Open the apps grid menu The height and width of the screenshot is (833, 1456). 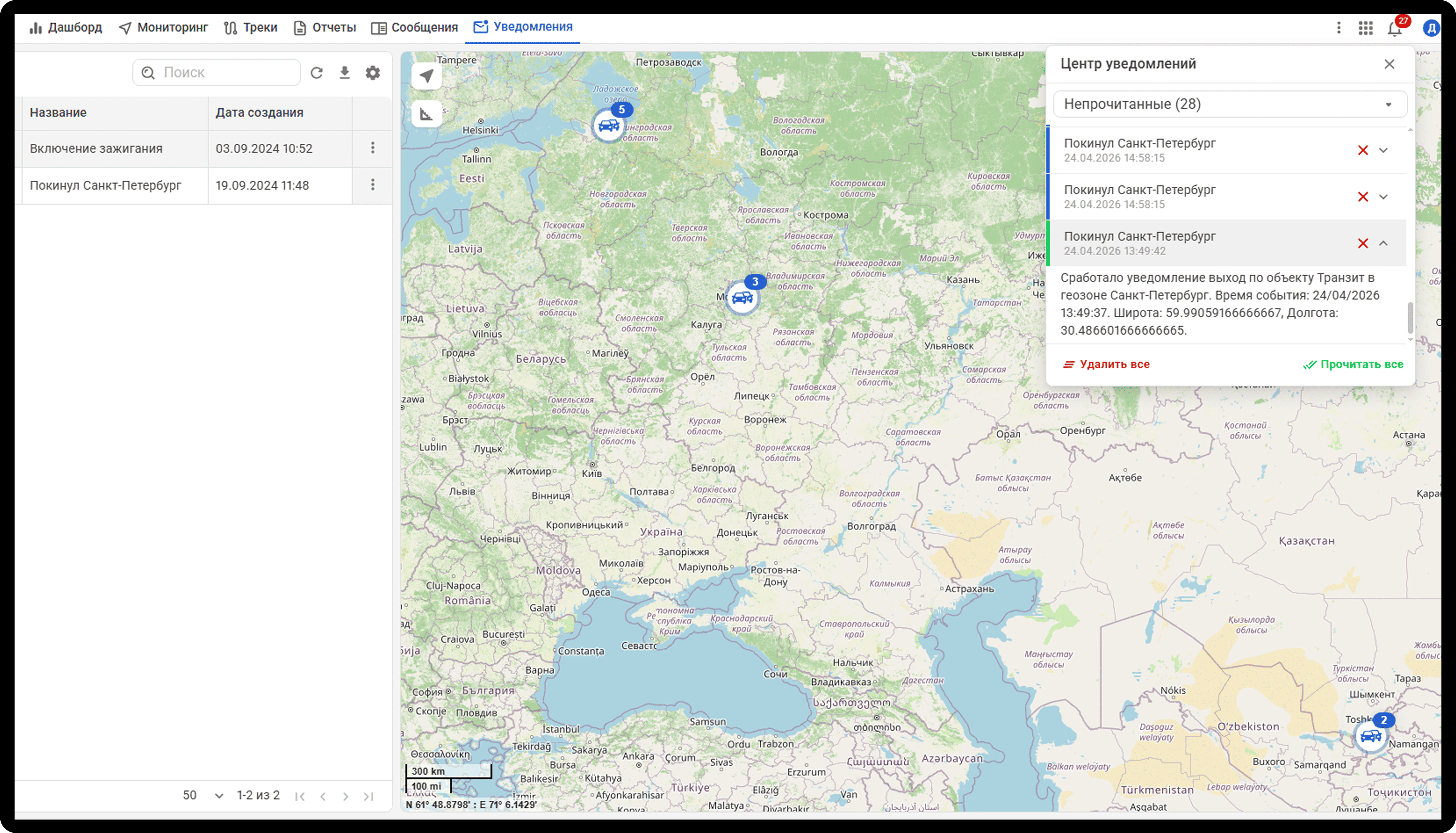[x=1366, y=27]
